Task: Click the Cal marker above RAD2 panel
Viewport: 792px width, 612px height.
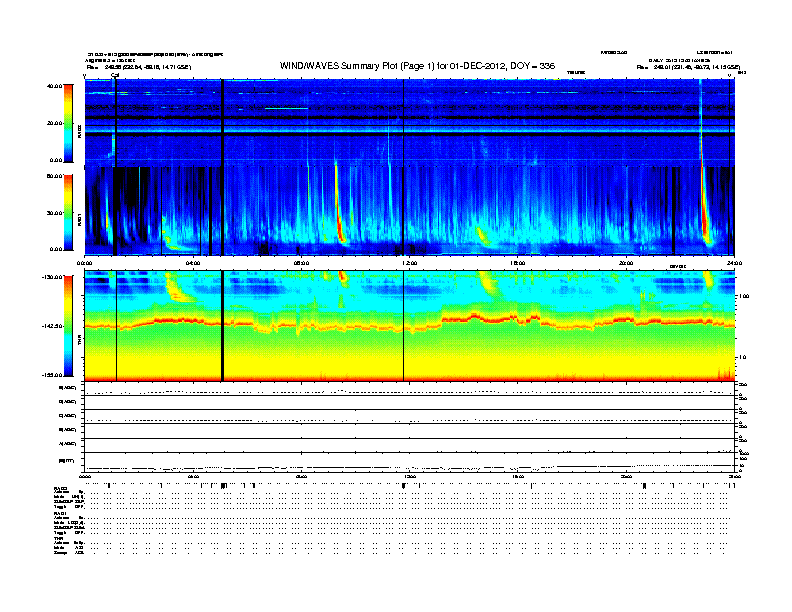Action: [x=115, y=75]
